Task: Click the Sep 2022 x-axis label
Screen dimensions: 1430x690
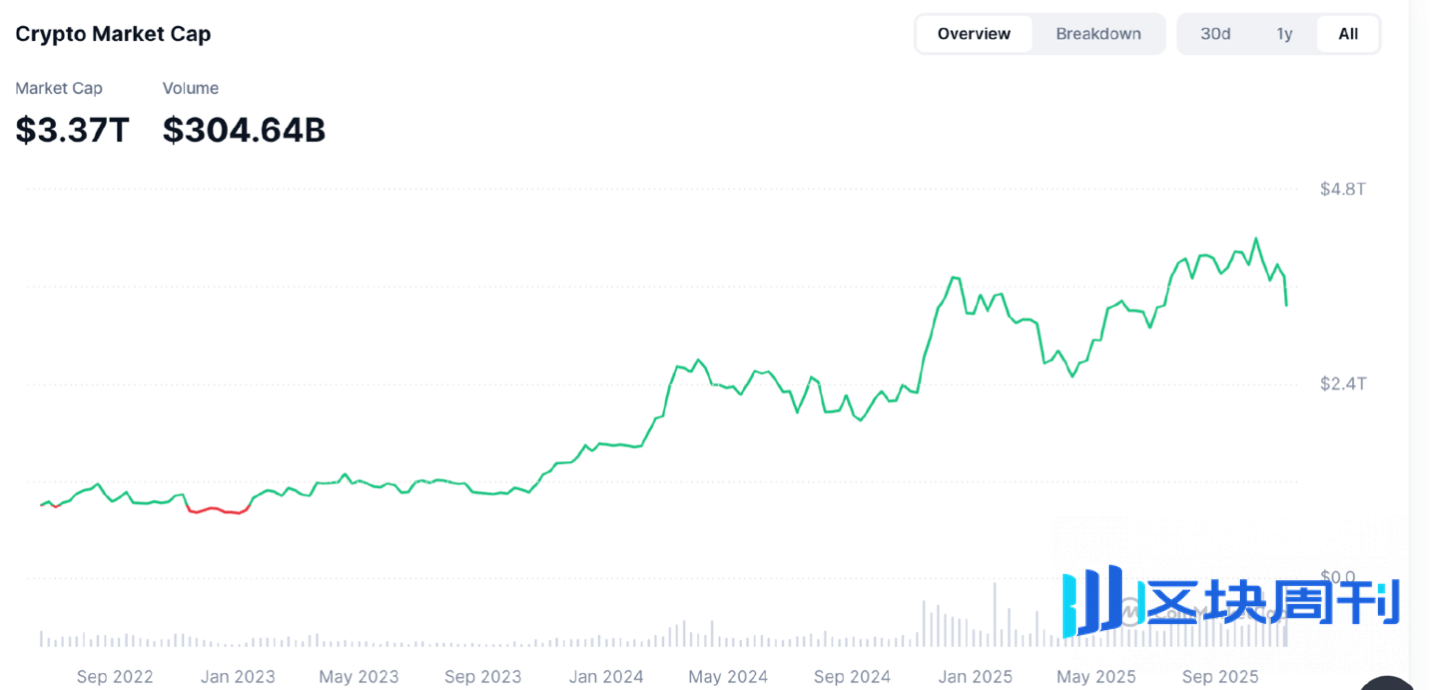Action: click(115, 677)
